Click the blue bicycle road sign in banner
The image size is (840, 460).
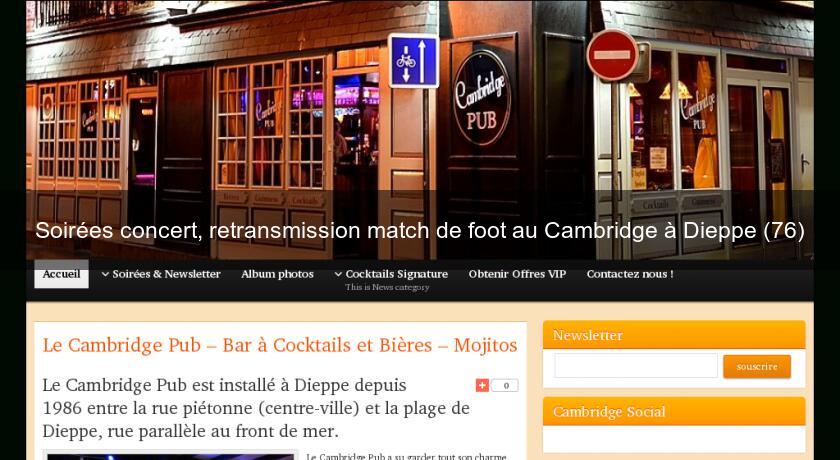(x=413, y=61)
